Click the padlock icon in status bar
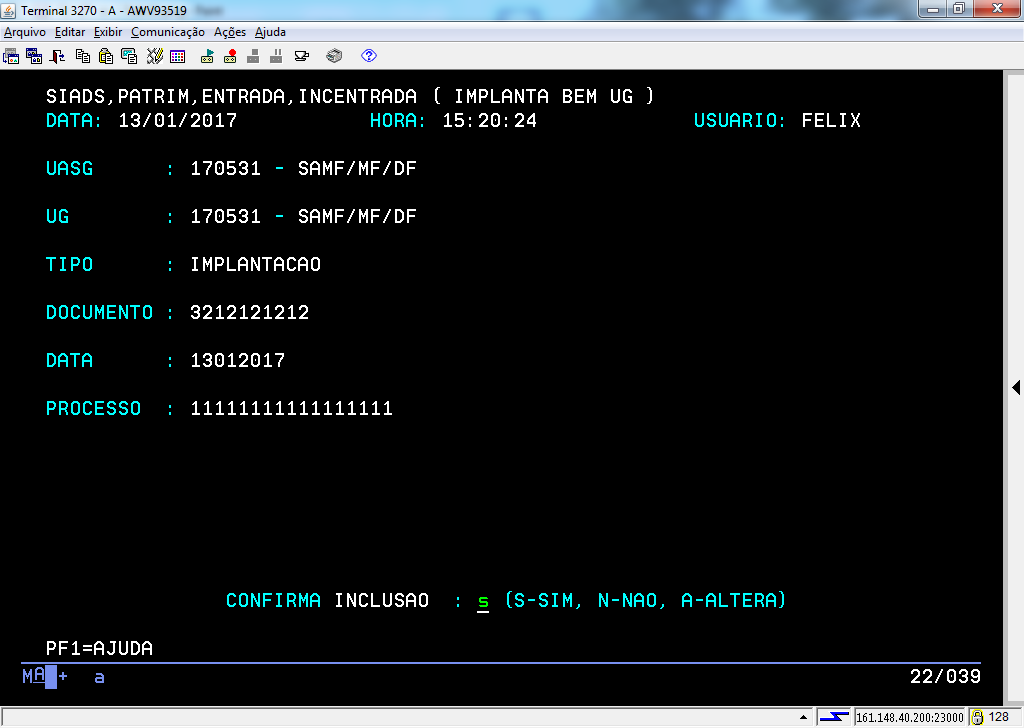This screenshot has height=728, width=1024. pyautogui.click(x=978, y=718)
